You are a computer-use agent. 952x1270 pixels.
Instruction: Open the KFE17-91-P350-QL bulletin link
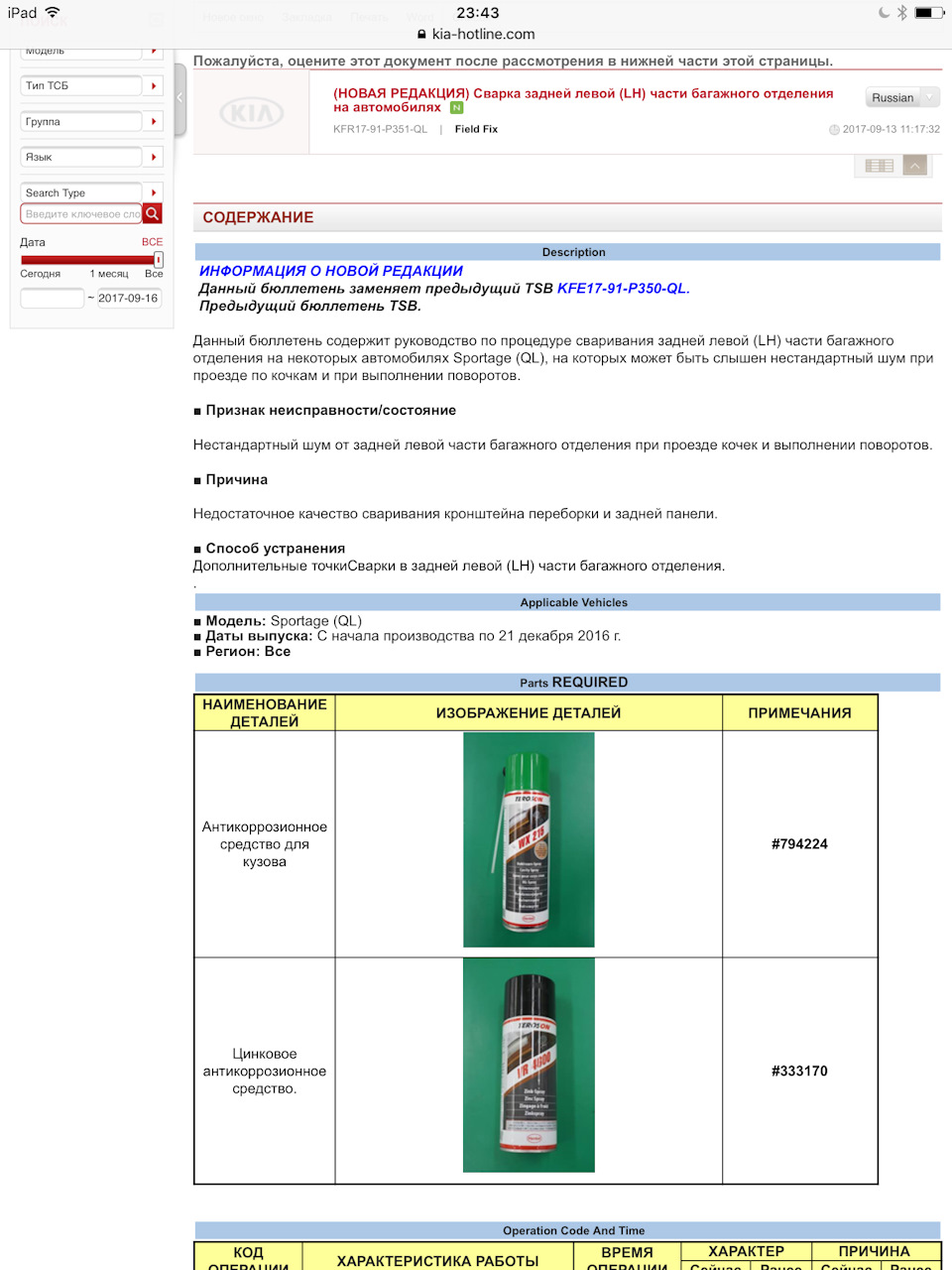tap(622, 289)
